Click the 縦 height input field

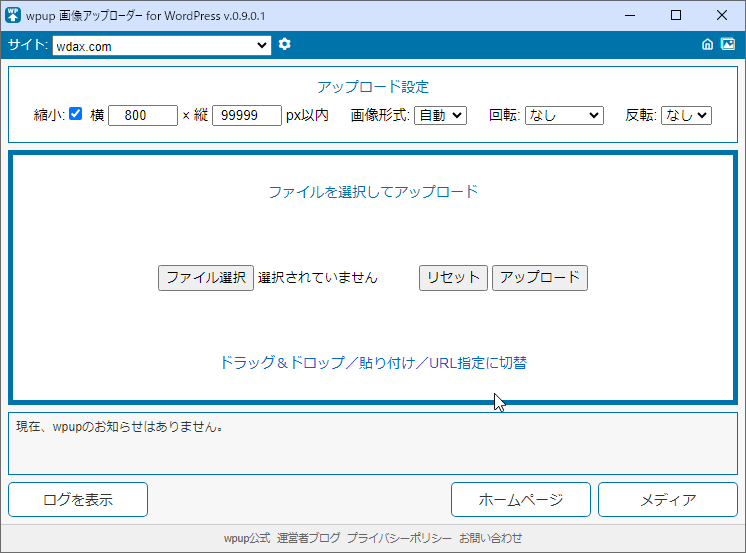click(247, 115)
